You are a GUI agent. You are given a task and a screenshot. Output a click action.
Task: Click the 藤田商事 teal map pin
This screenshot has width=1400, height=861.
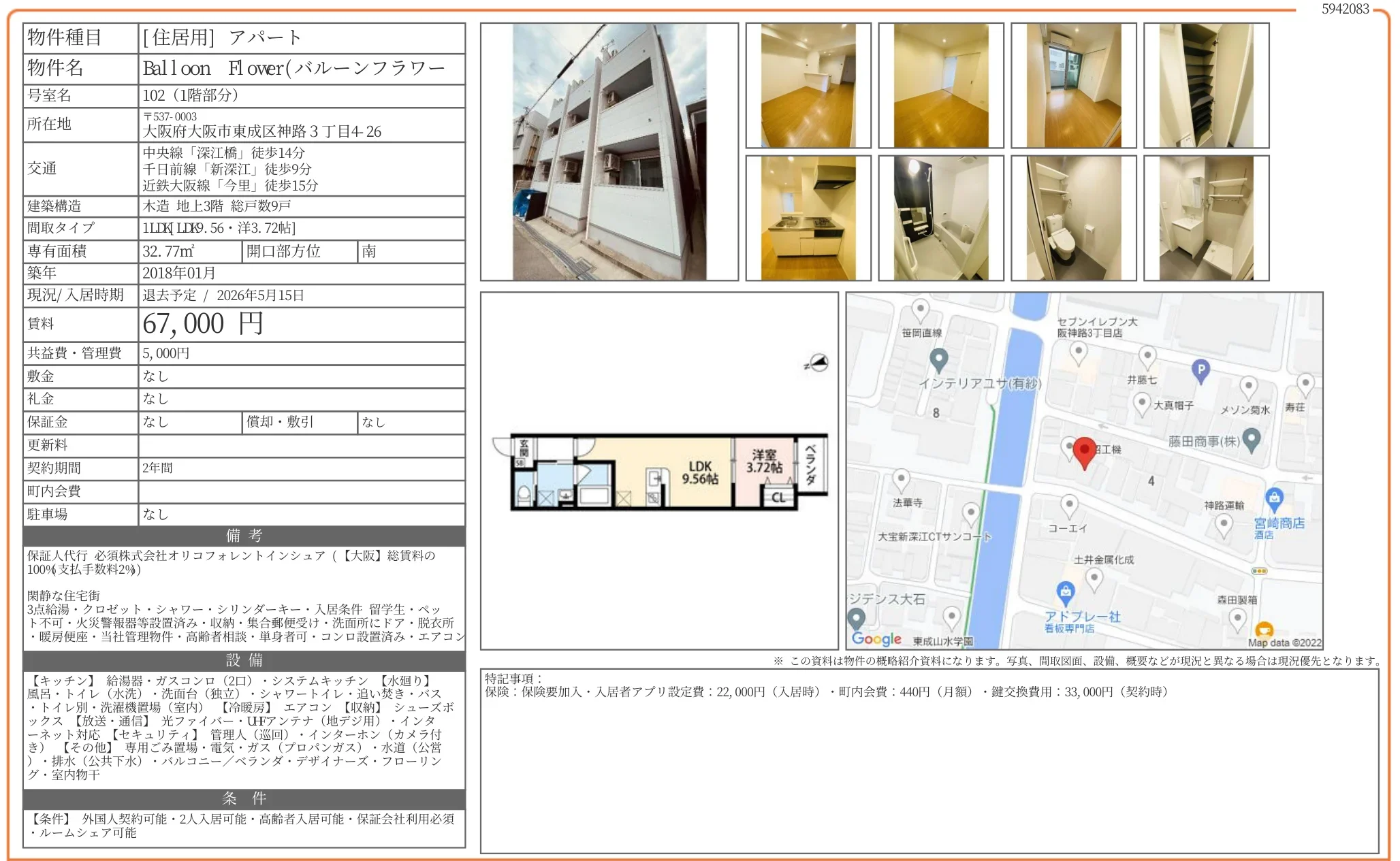[x=1252, y=439]
